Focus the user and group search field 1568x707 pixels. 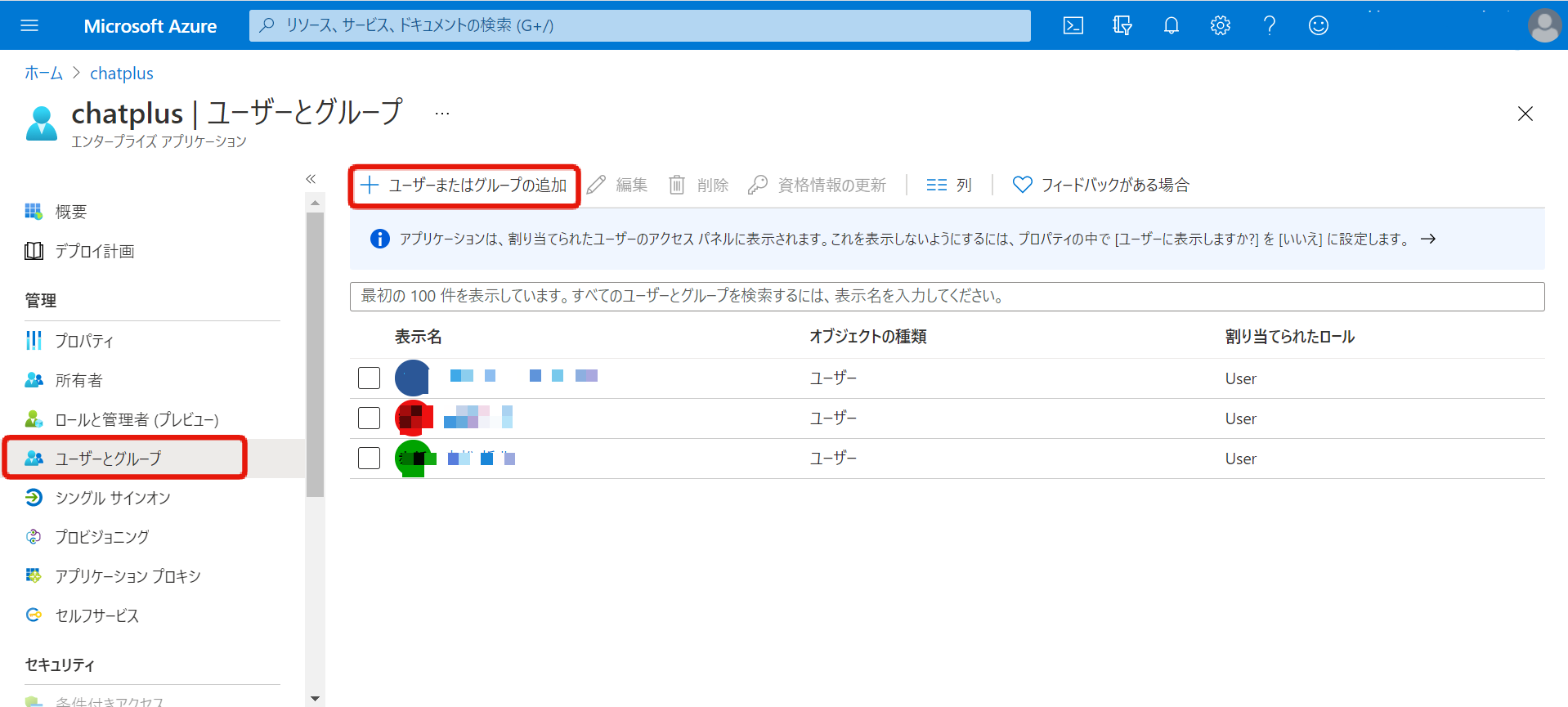[x=947, y=297]
